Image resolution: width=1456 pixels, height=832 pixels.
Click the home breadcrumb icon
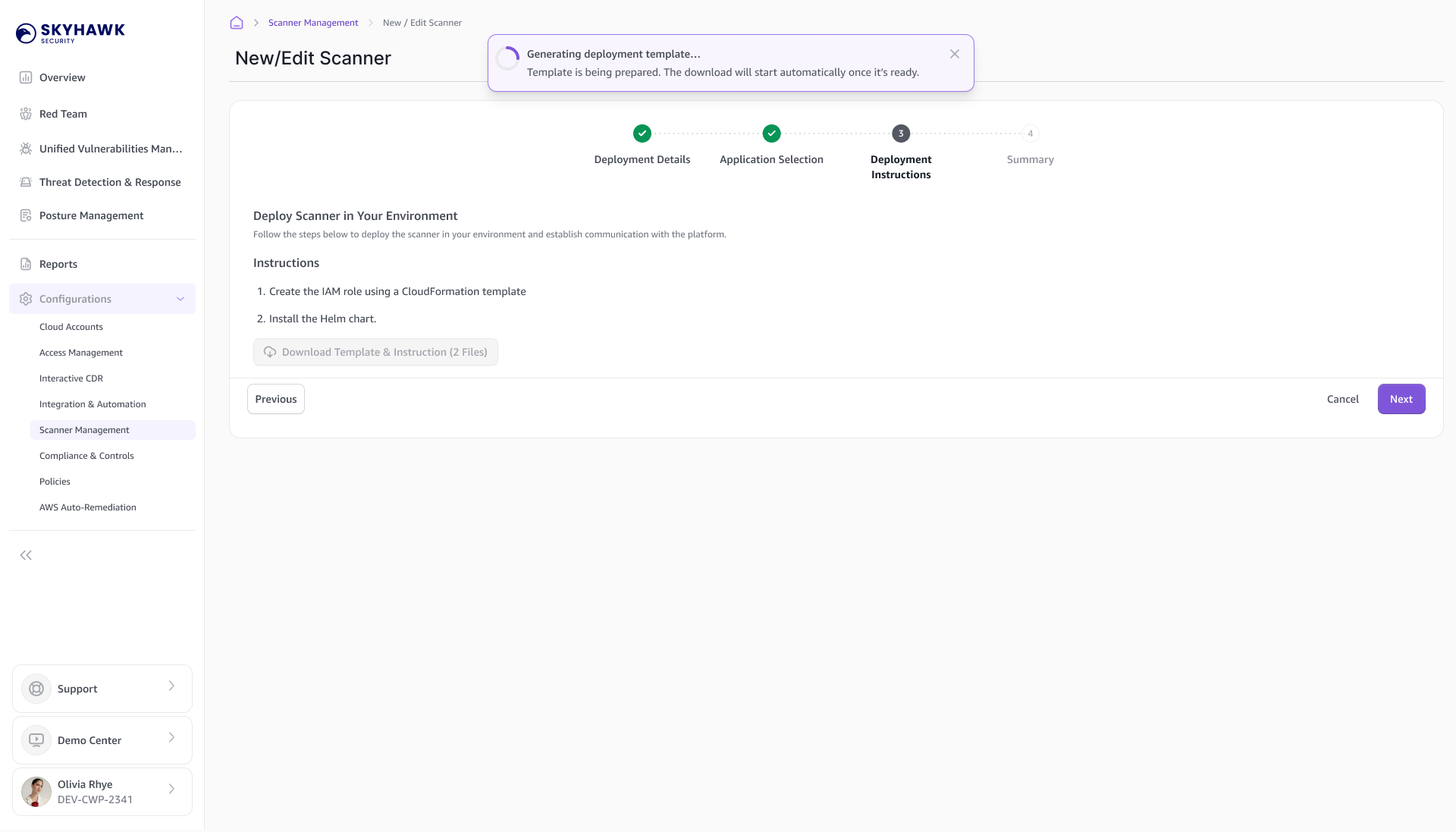(237, 23)
